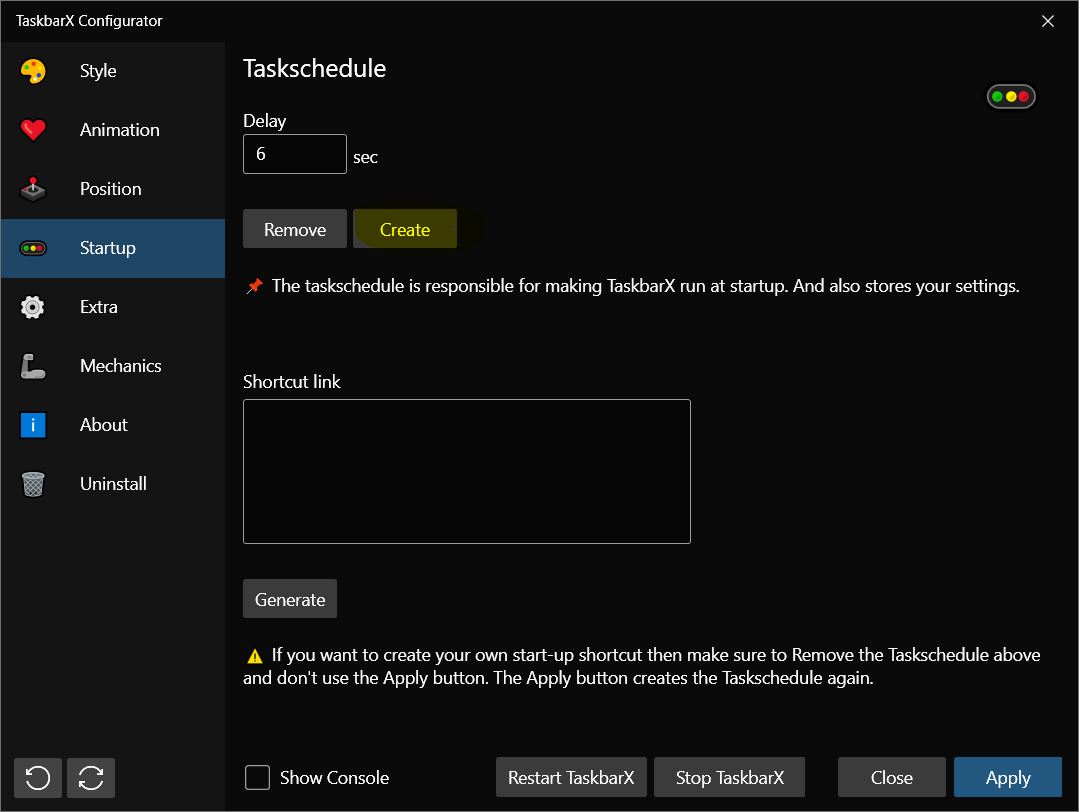Click inside the Shortcut link text box

tap(466, 471)
